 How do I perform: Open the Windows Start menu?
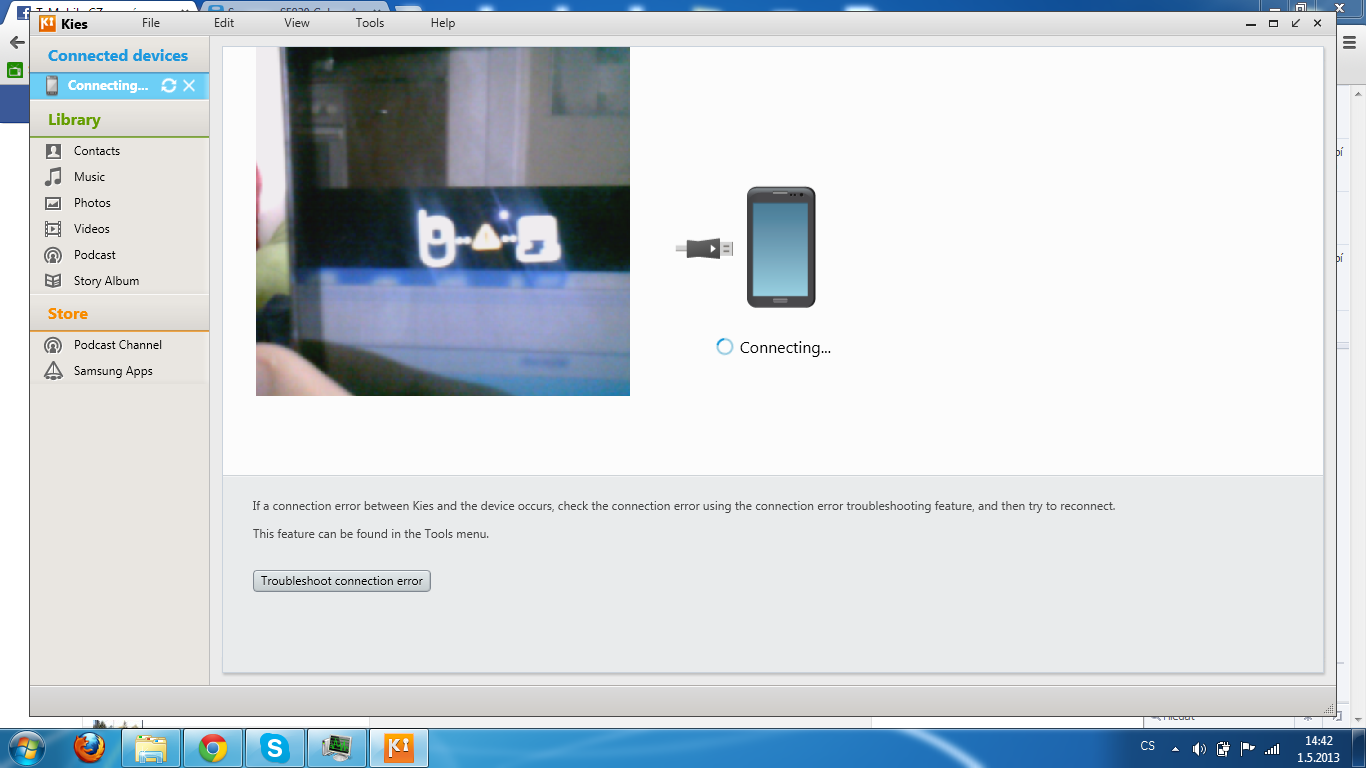27,747
